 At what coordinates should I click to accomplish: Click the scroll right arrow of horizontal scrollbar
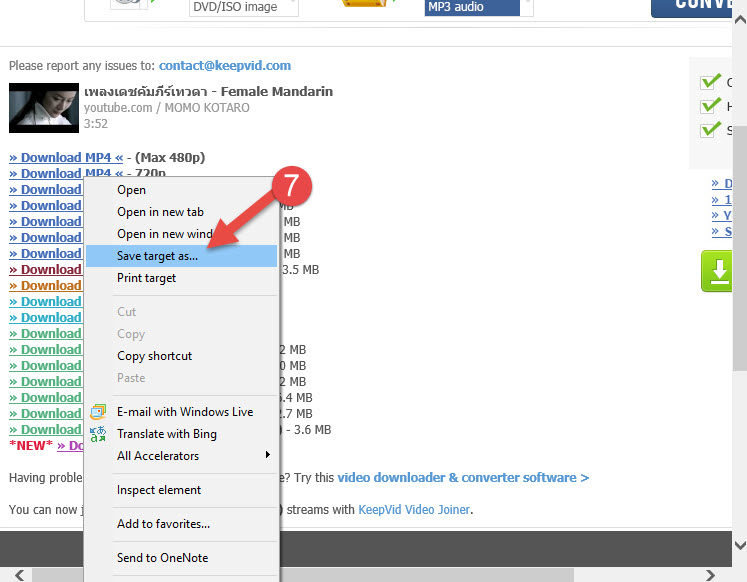pos(710,575)
